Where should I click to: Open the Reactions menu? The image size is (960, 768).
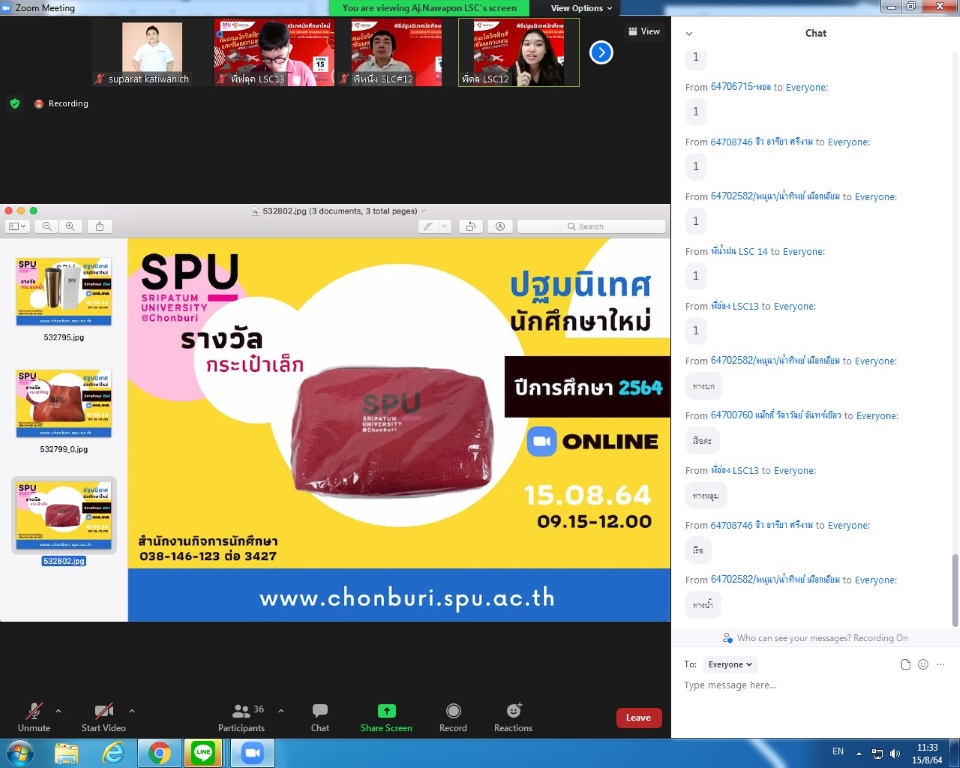(513, 717)
